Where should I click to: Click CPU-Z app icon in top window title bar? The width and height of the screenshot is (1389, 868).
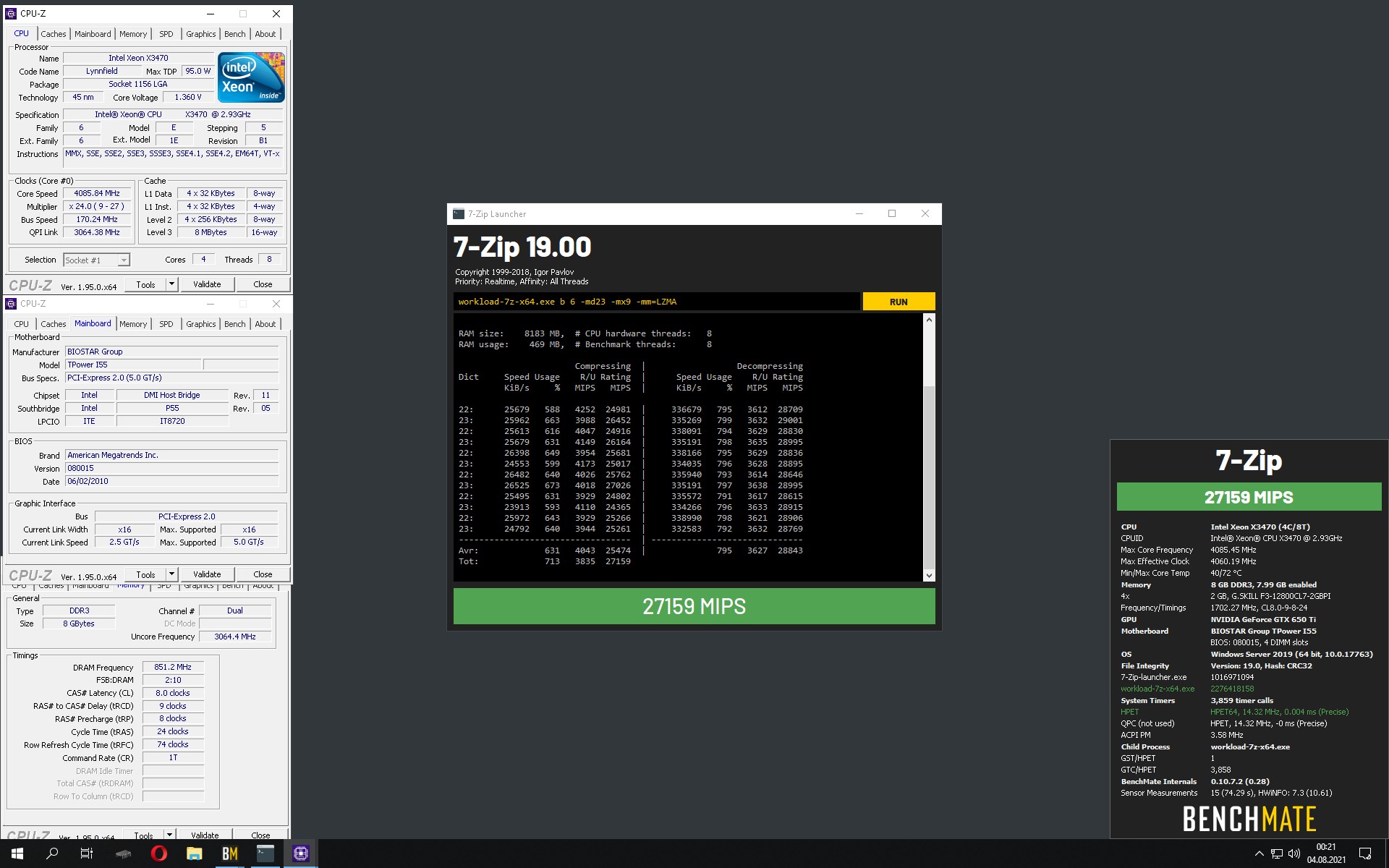pos(11,13)
